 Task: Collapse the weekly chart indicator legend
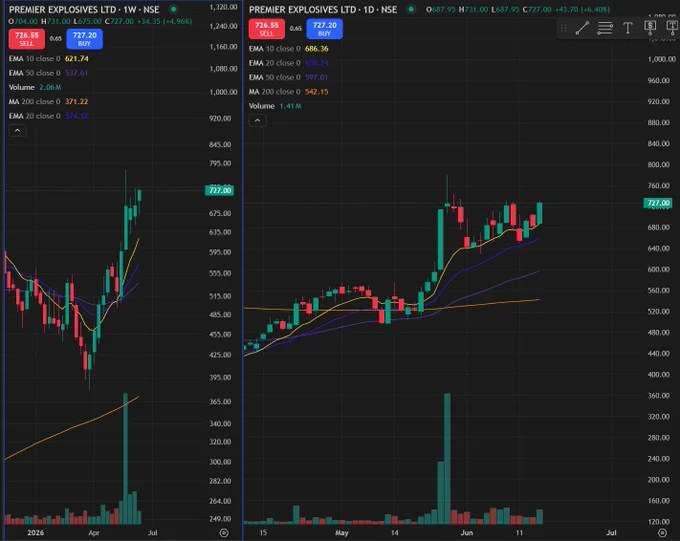point(17,130)
